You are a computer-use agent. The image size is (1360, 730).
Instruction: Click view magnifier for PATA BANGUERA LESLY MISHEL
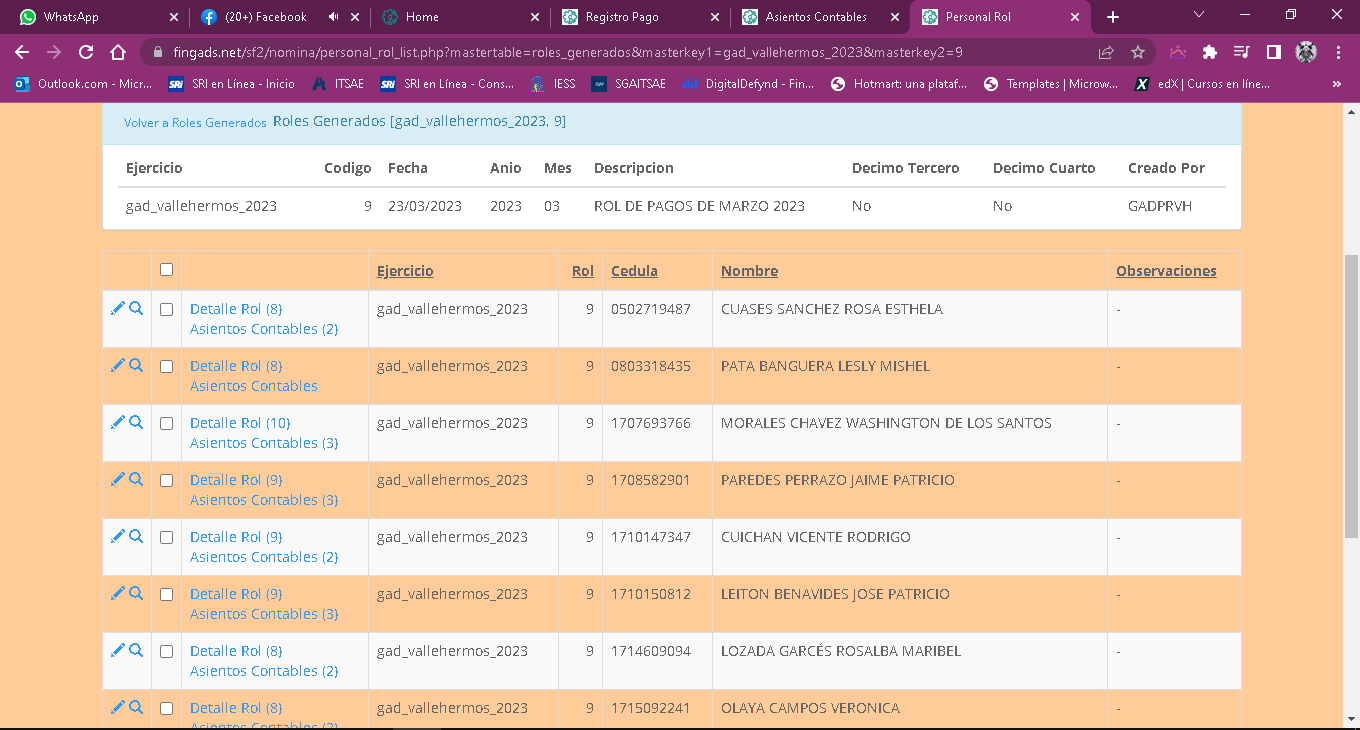coord(136,366)
